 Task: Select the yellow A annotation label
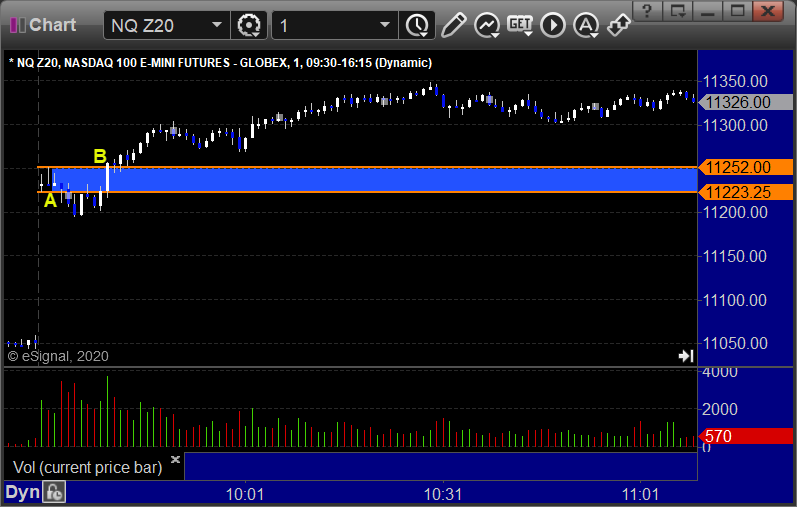point(50,200)
